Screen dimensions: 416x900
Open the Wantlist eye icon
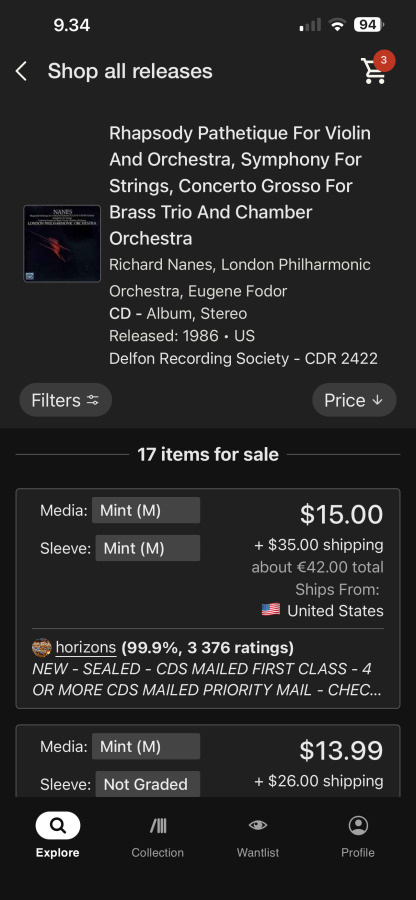pos(258,825)
